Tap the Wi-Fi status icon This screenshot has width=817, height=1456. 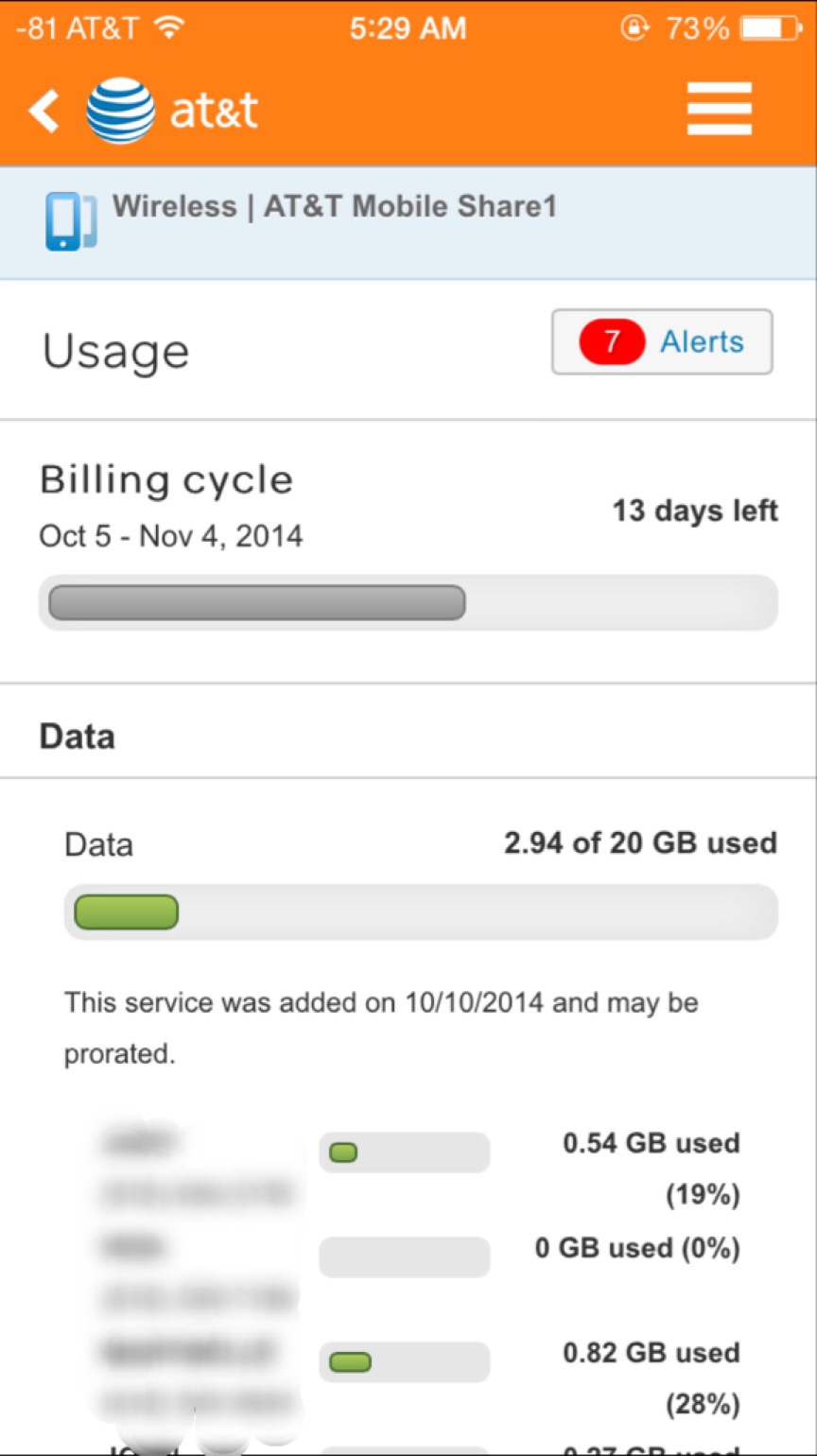[x=168, y=28]
